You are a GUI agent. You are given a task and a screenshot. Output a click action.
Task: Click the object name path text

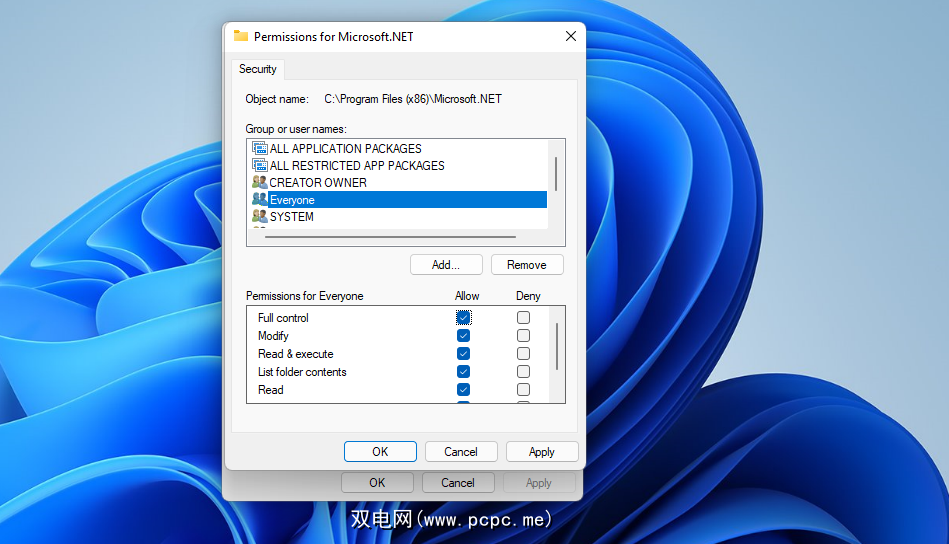[413, 99]
